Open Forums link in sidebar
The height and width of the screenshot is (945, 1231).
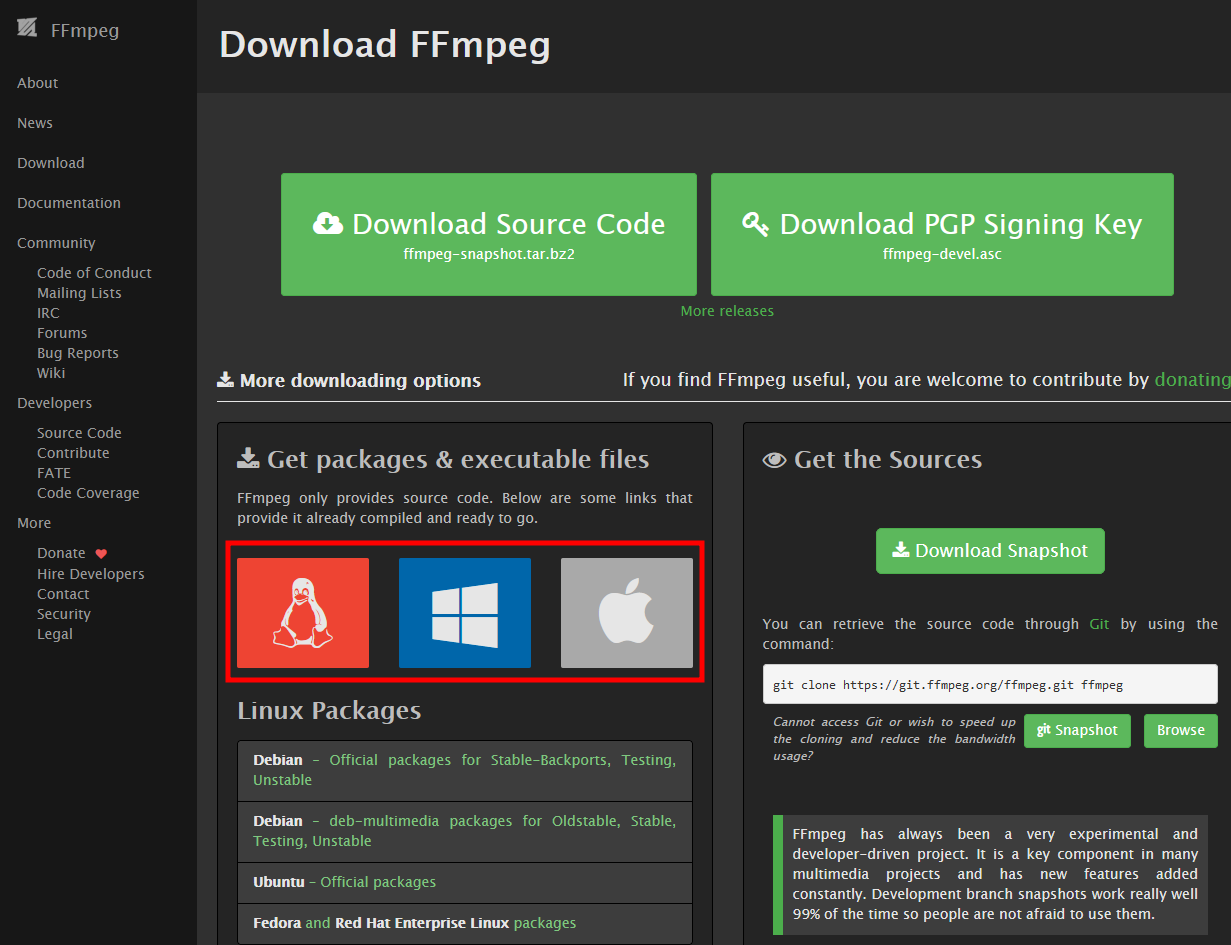62,333
